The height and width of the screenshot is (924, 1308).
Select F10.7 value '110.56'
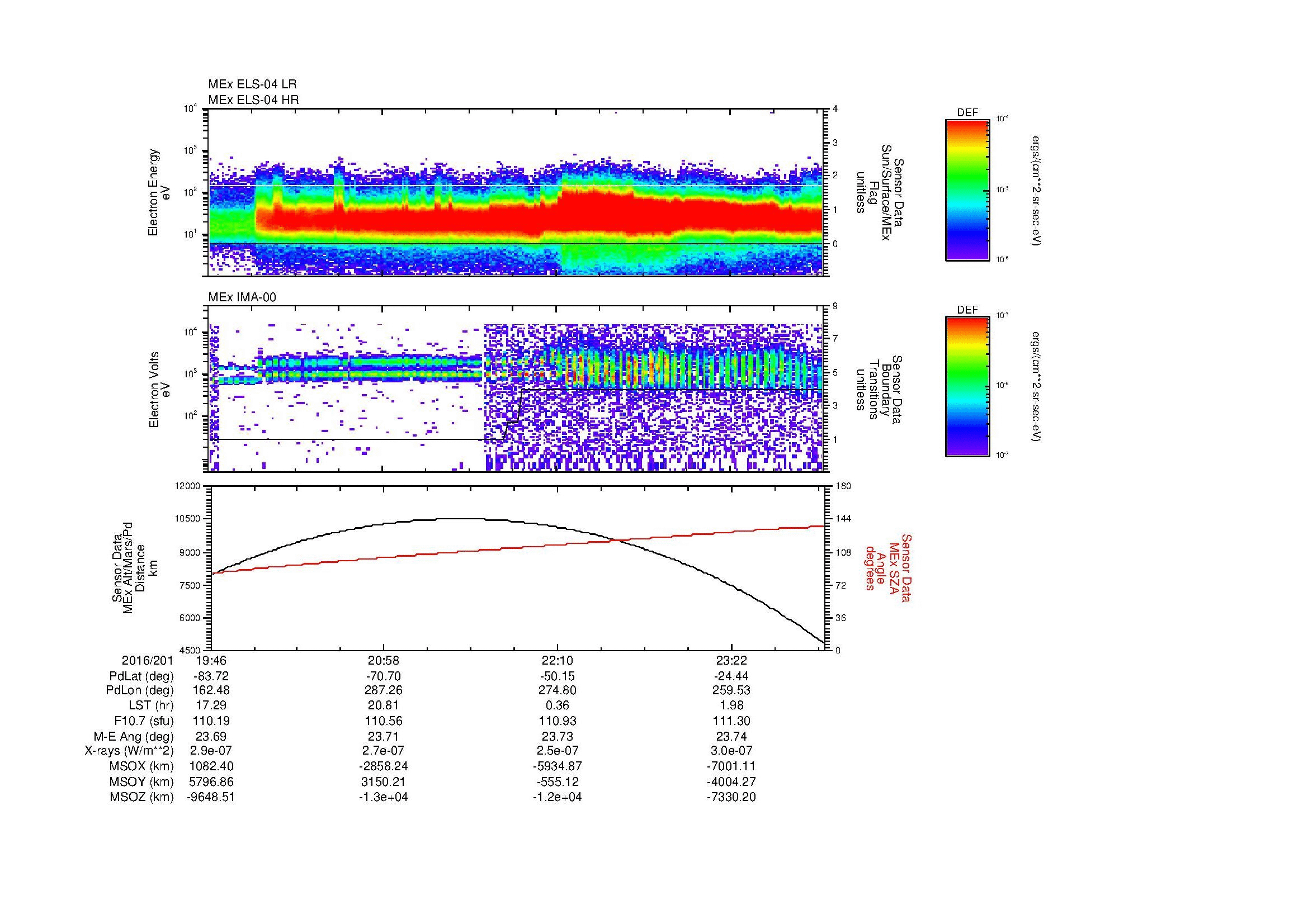[384, 721]
